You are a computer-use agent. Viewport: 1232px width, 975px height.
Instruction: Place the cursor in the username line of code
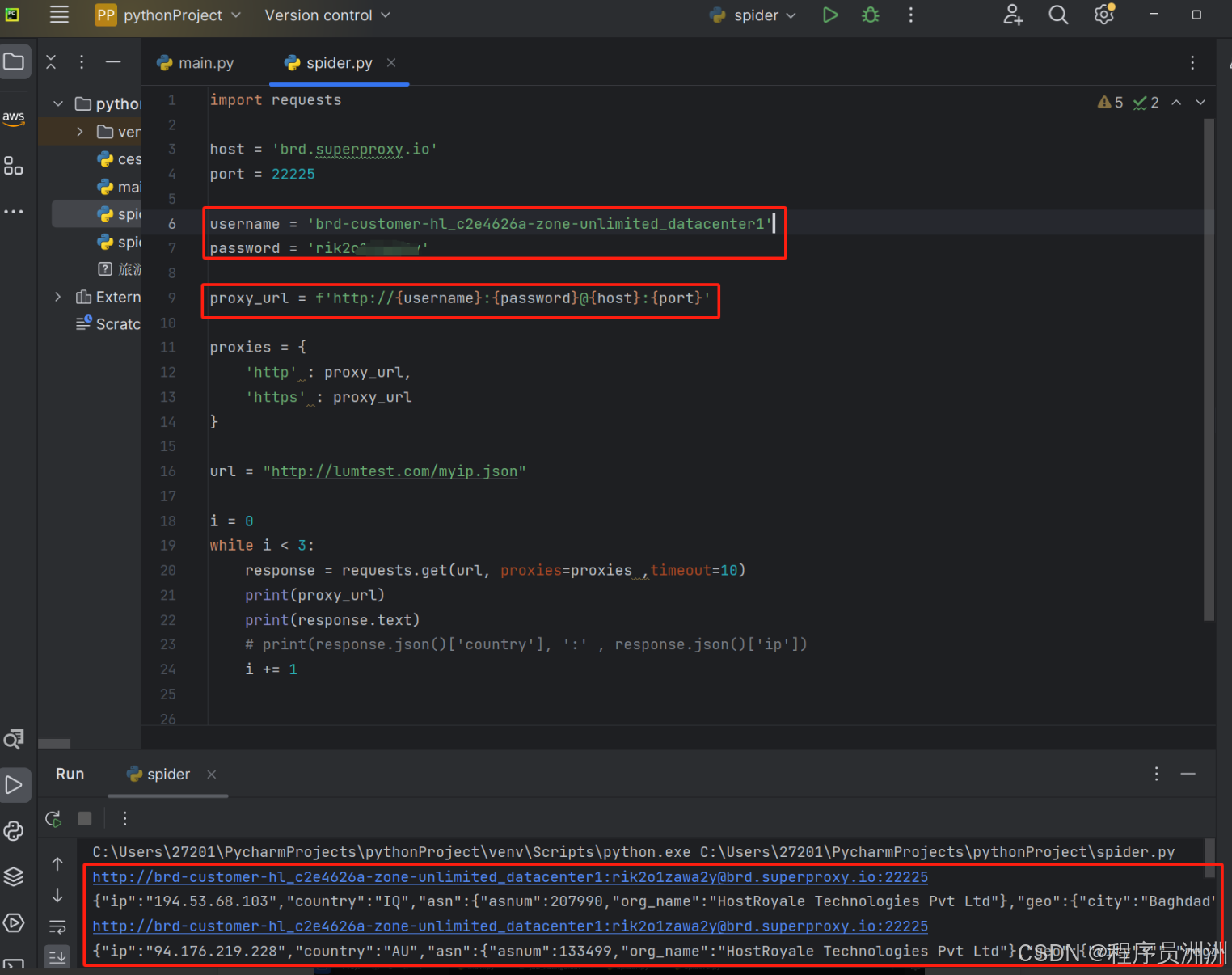[490, 224]
